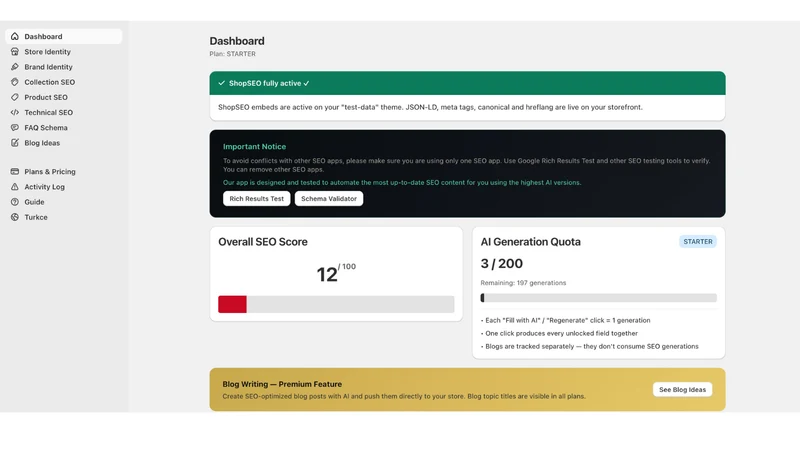Click the Brand Identity pen icon

pos(15,67)
